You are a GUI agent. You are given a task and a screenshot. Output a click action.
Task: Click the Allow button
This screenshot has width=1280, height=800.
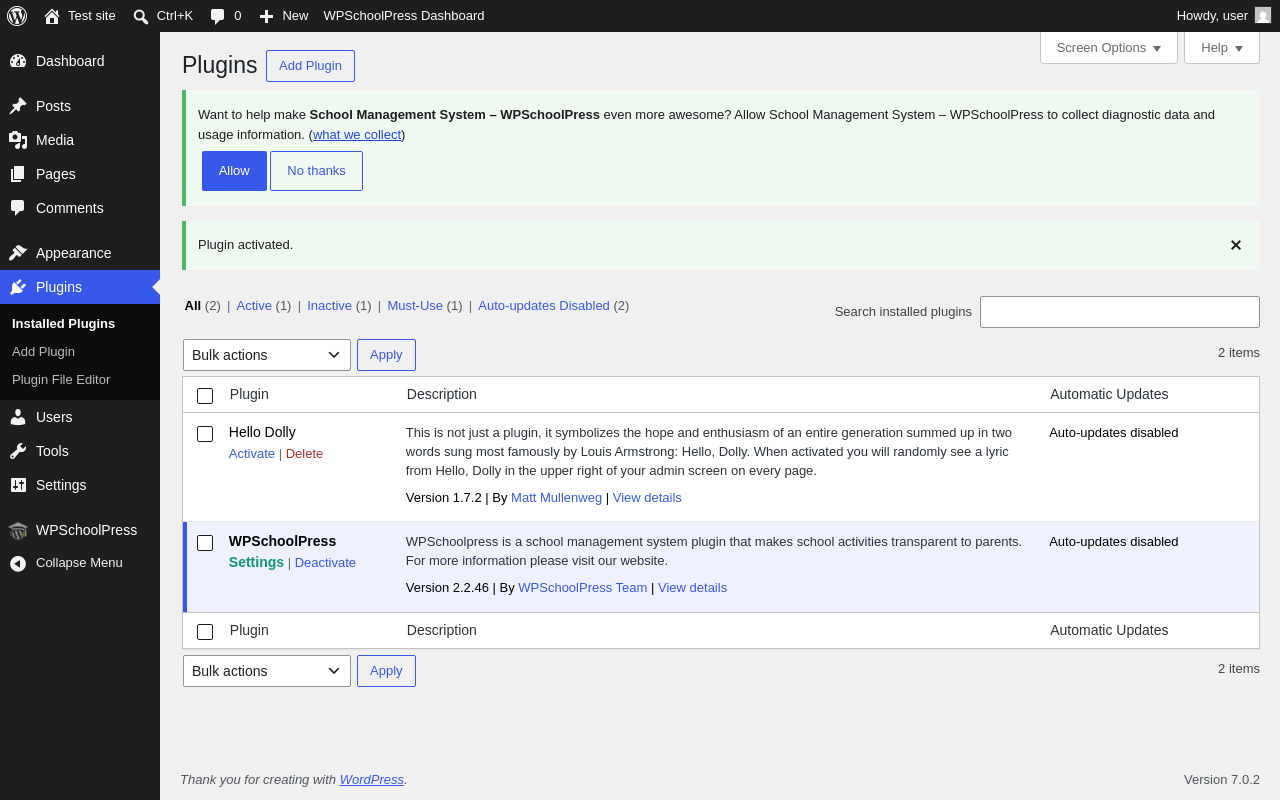point(234,171)
